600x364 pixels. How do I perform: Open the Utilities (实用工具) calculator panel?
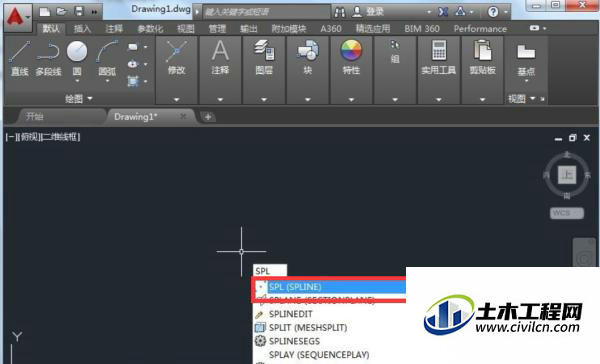[439, 57]
